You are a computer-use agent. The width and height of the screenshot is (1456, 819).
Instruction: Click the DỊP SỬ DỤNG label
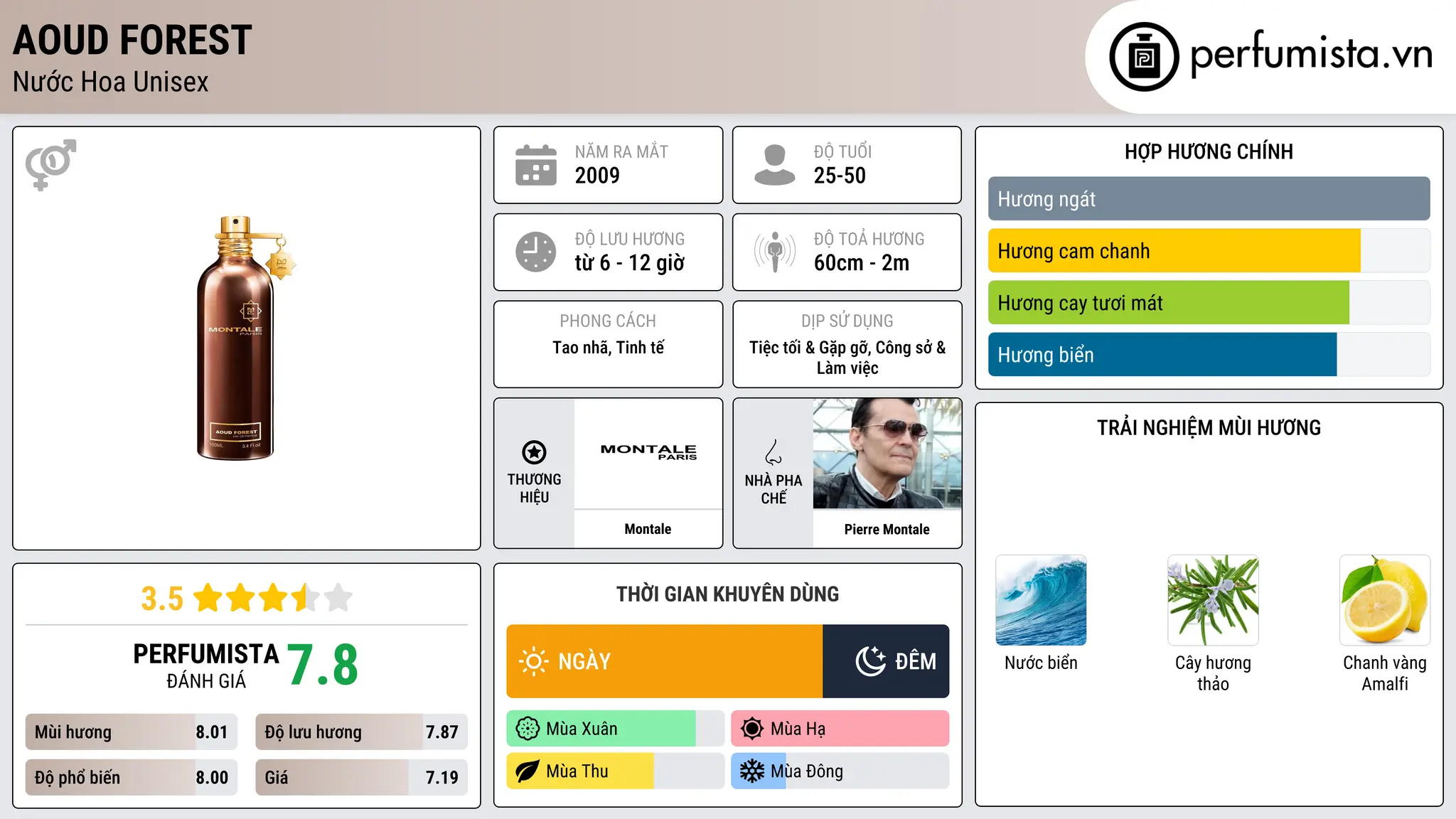click(x=847, y=321)
